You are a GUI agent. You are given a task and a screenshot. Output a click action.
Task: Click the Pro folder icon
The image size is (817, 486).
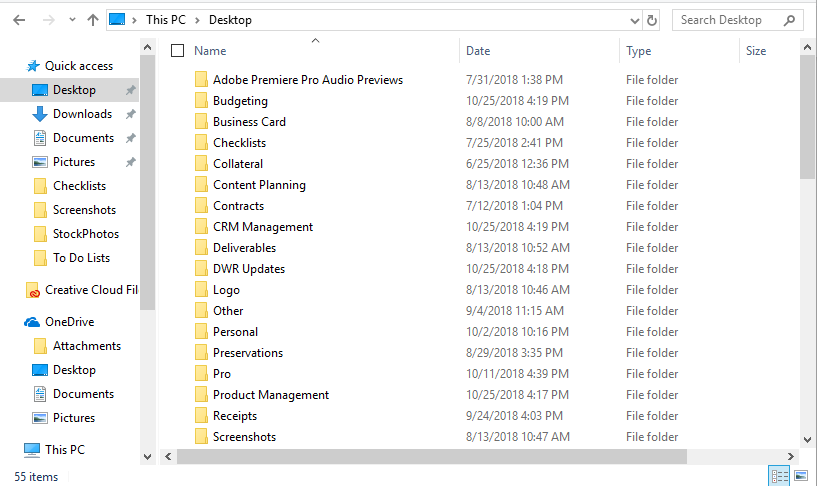click(x=201, y=373)
